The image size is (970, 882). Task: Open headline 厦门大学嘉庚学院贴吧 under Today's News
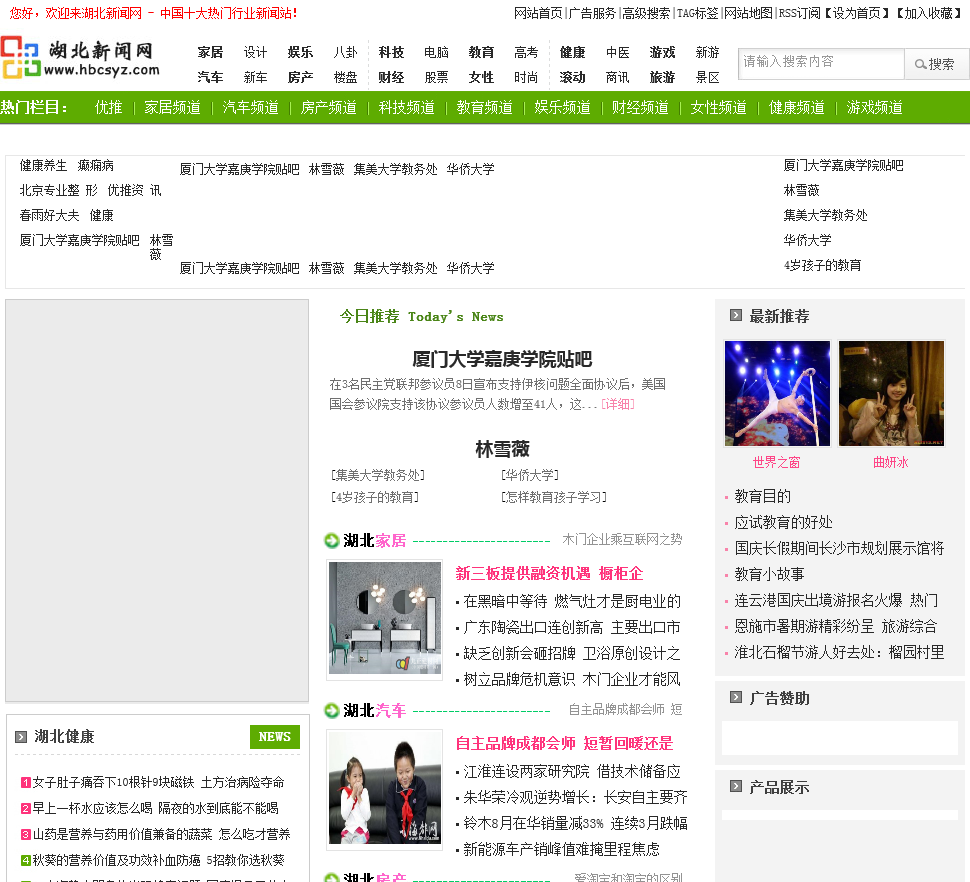click(x=502, y=359)
